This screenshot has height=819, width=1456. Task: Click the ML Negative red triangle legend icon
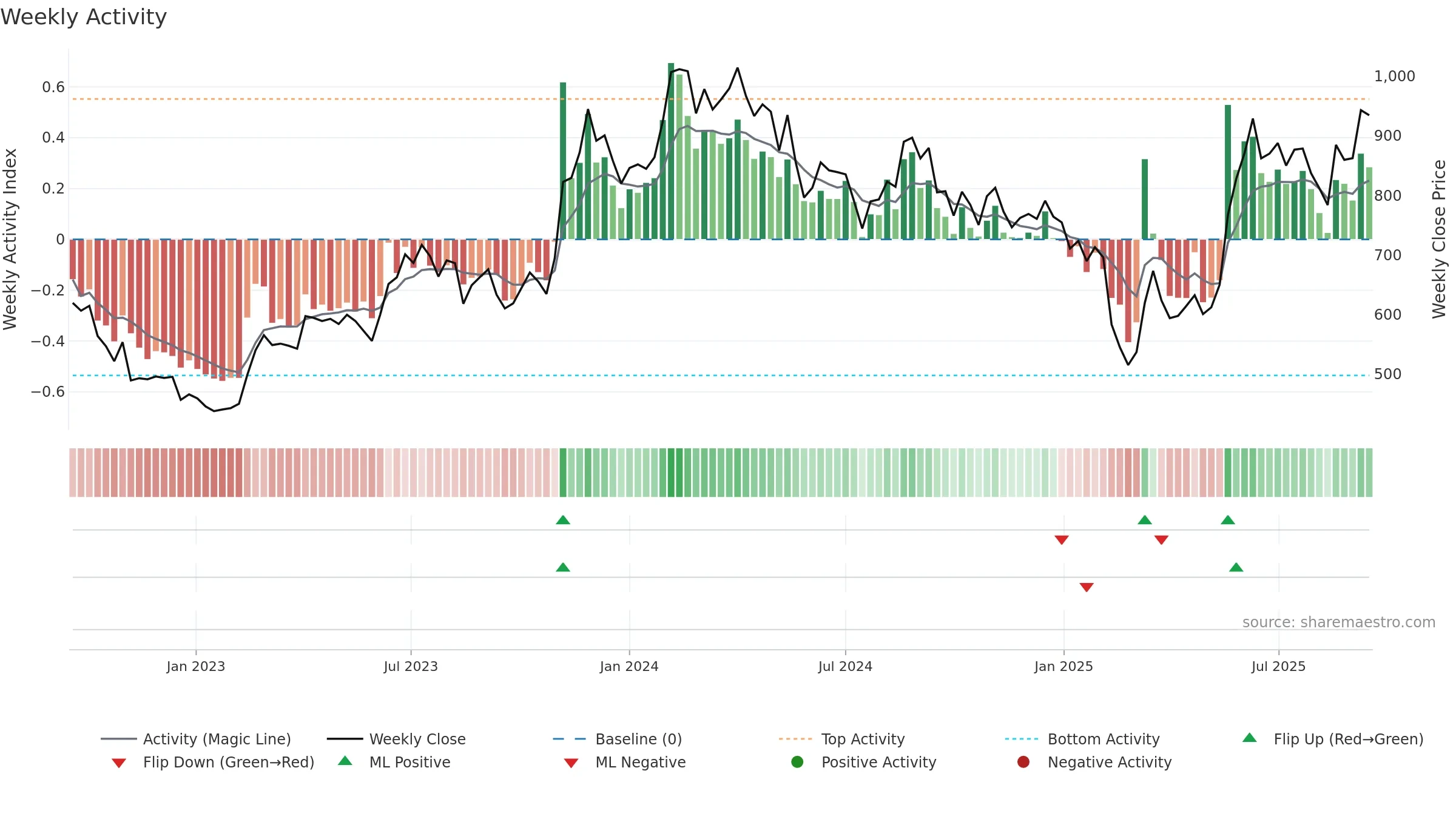coord(571,763)
